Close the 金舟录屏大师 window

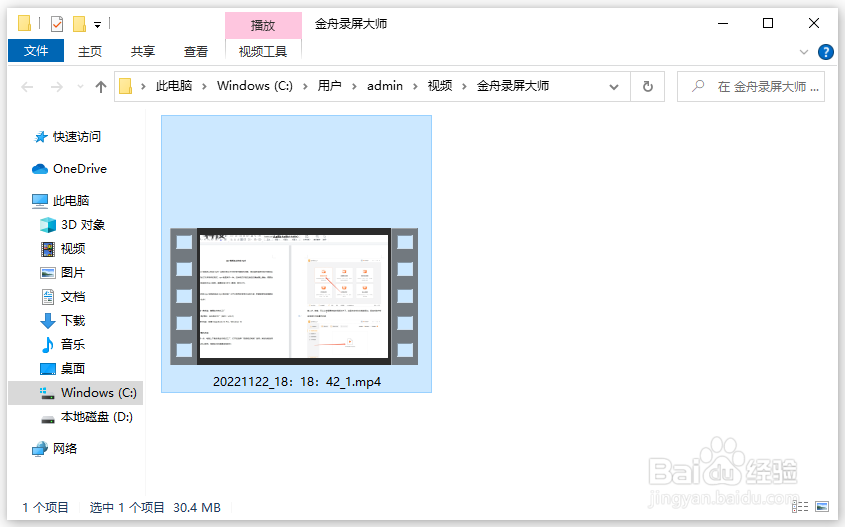coord(814,23)
